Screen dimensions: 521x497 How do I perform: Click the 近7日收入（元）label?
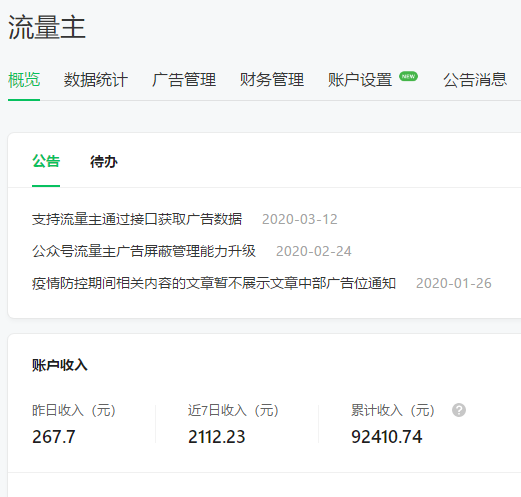[x=233, y=410]
